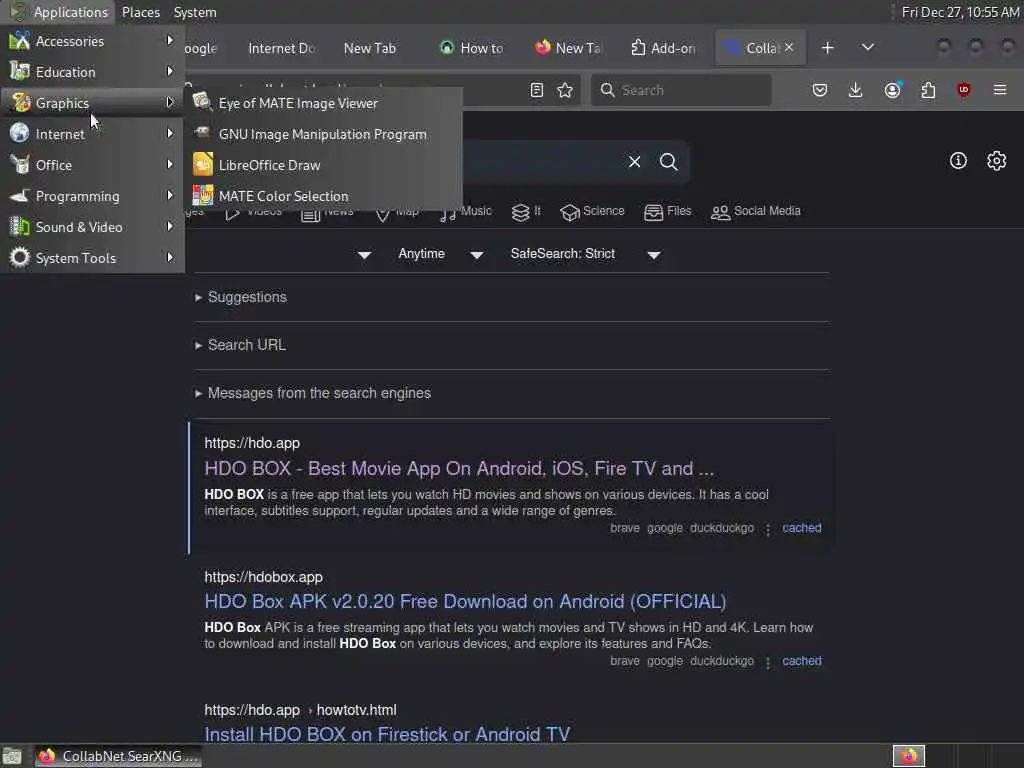1024x768 pixels.
Task: Click the https://hdobox.app URL text
Action: click(263, 577)
